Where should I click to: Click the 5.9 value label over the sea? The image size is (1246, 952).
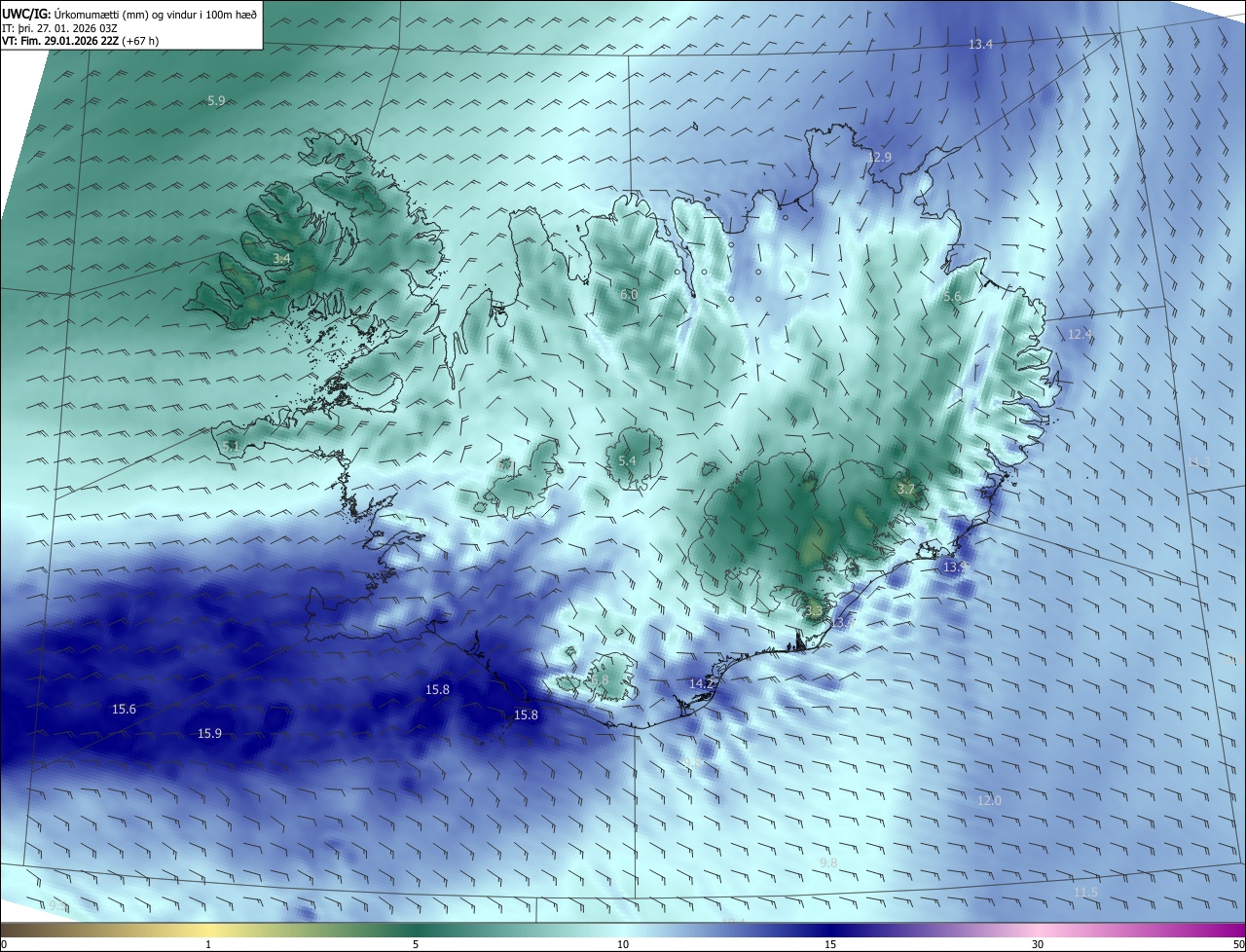coord(216,100)
